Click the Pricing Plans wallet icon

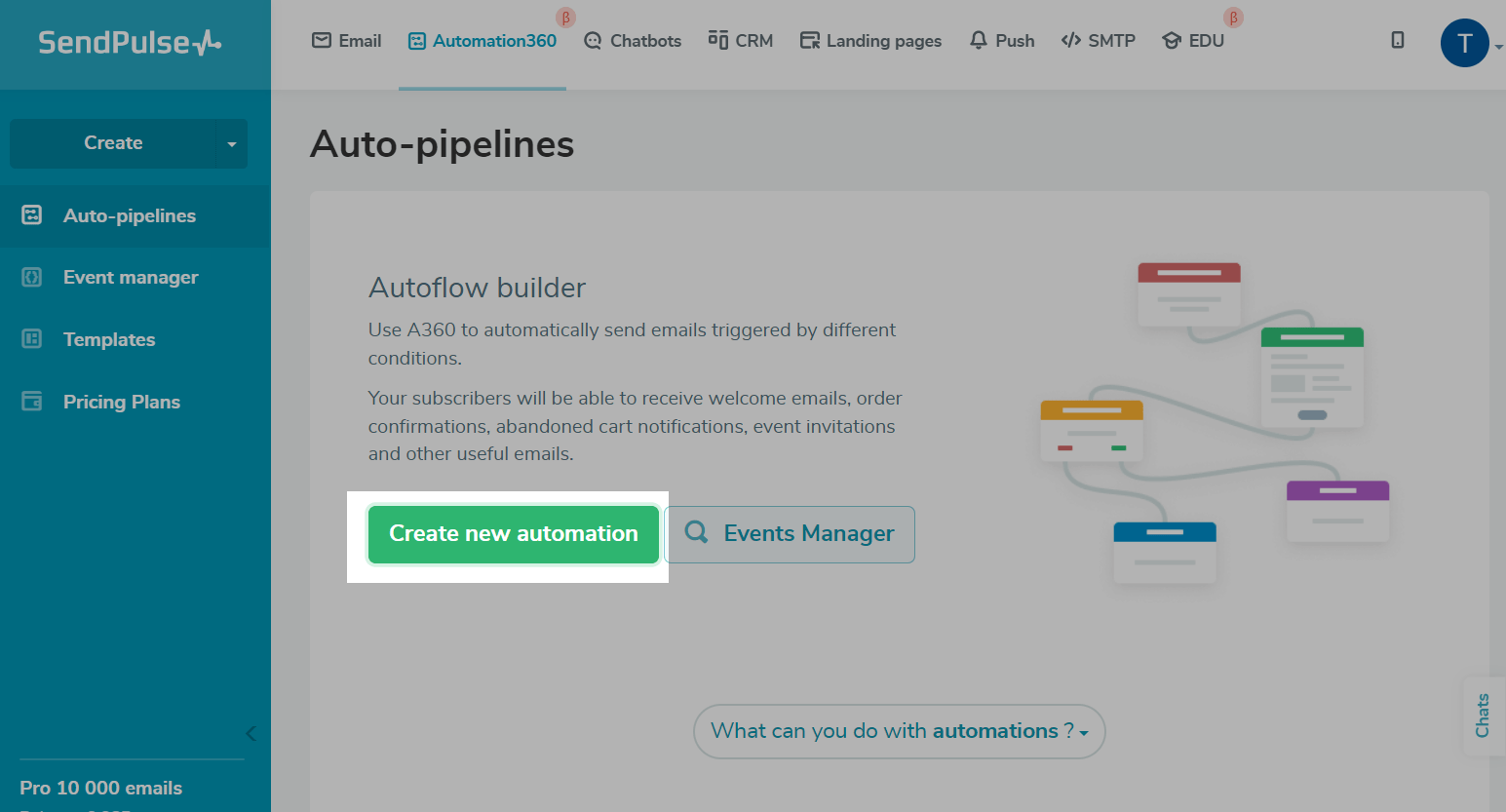pos(32,402)
